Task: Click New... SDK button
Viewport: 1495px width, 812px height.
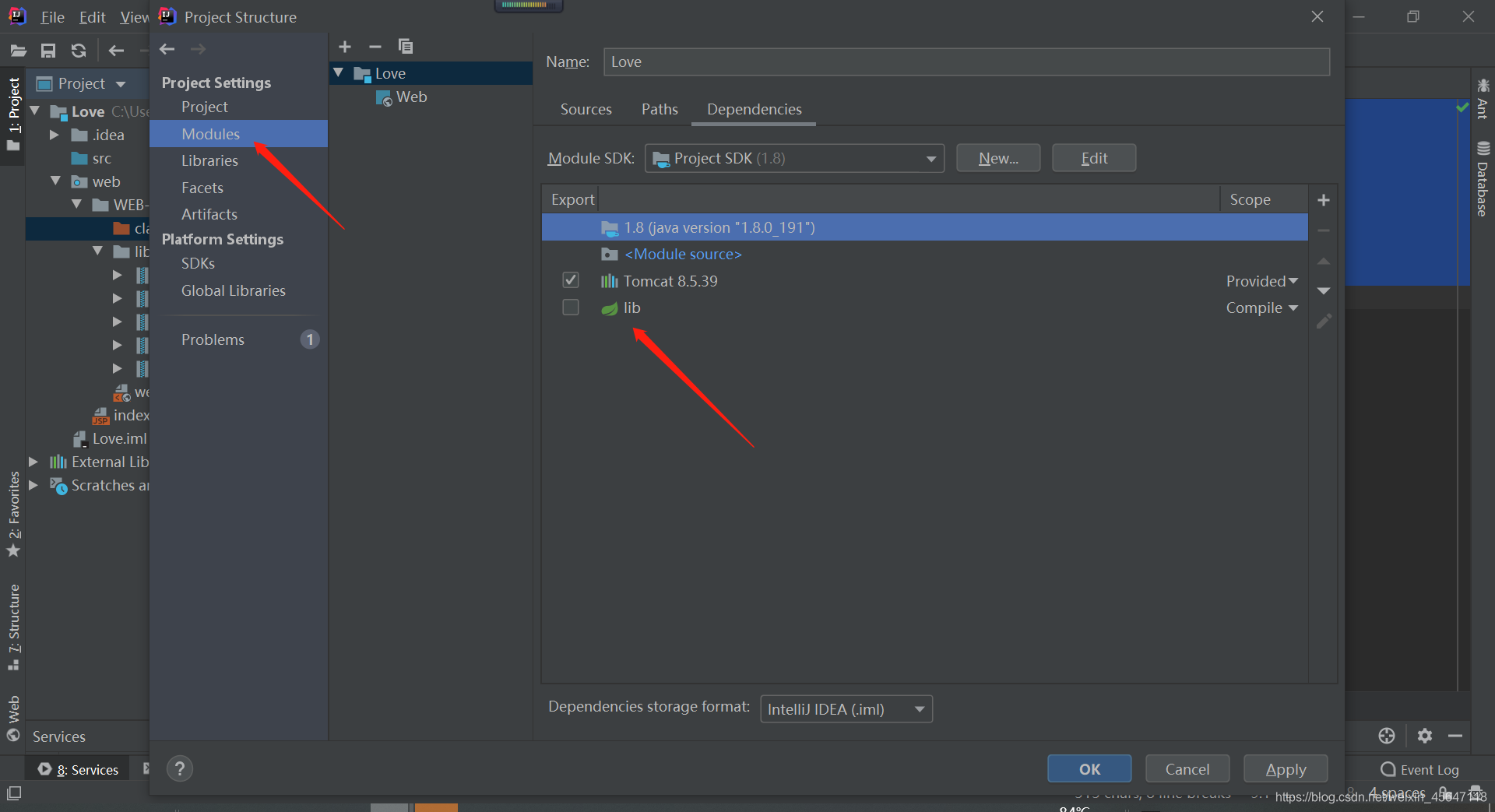Action: click(998, 158)
